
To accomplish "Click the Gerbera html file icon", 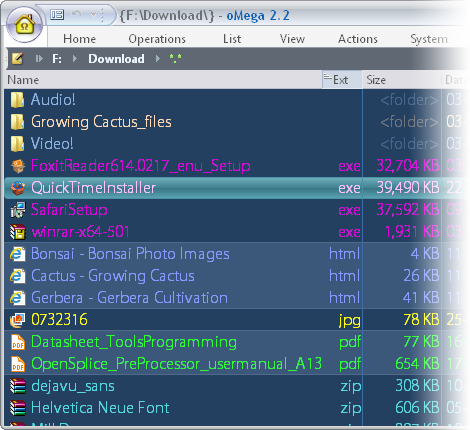I will coord(18,298).
